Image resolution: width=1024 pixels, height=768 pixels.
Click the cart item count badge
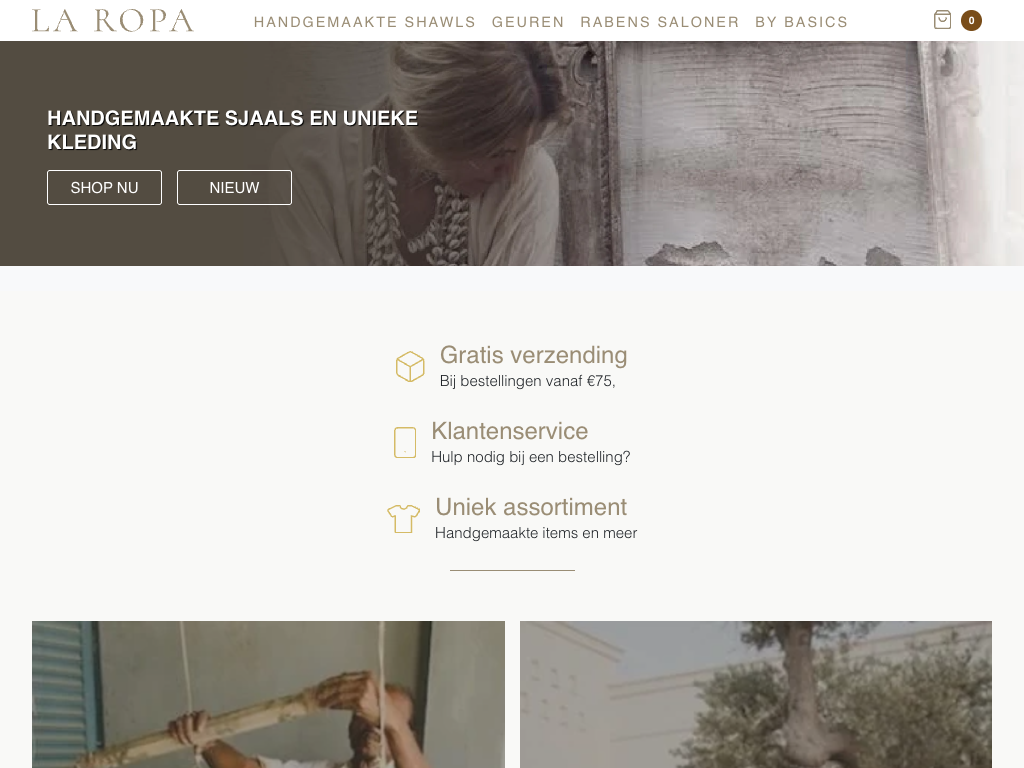971,21
